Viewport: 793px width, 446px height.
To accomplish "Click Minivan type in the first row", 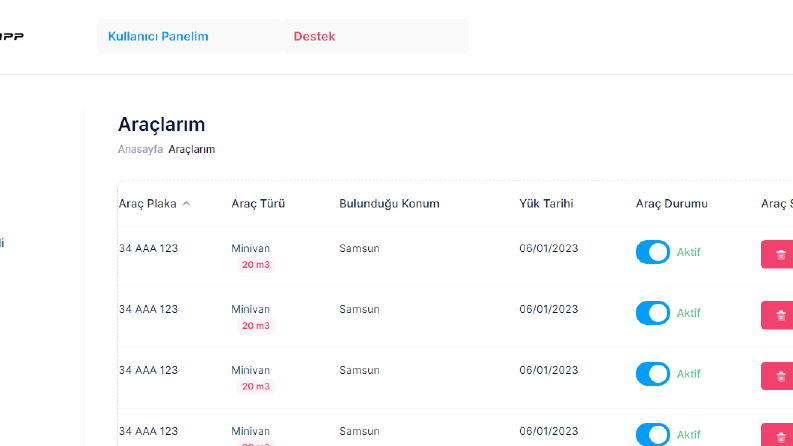I will point(250,248).
